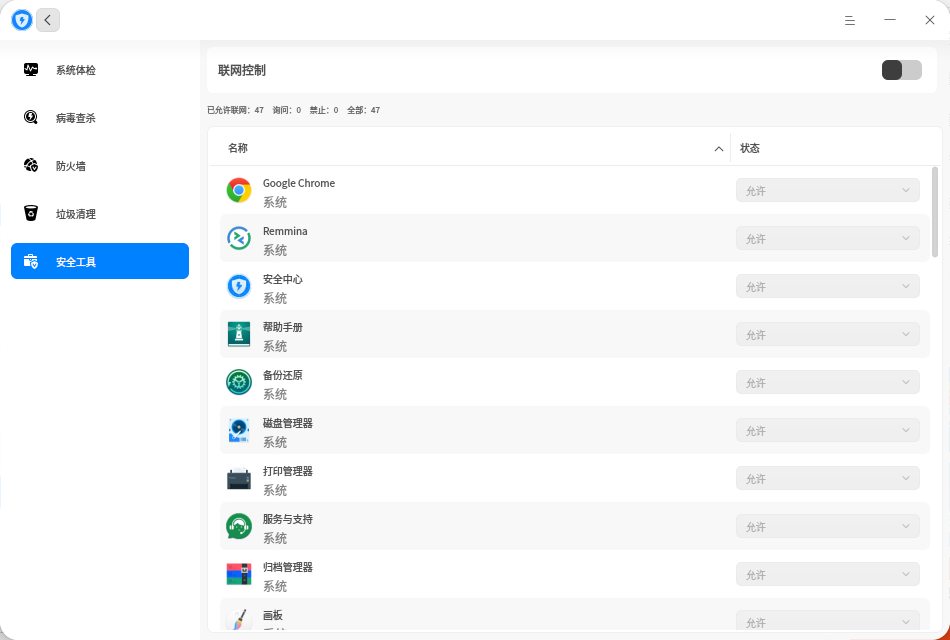This screenshot has width=950, height=640.
Task: Toggle the 联网控制 switch
Action: 902,70
